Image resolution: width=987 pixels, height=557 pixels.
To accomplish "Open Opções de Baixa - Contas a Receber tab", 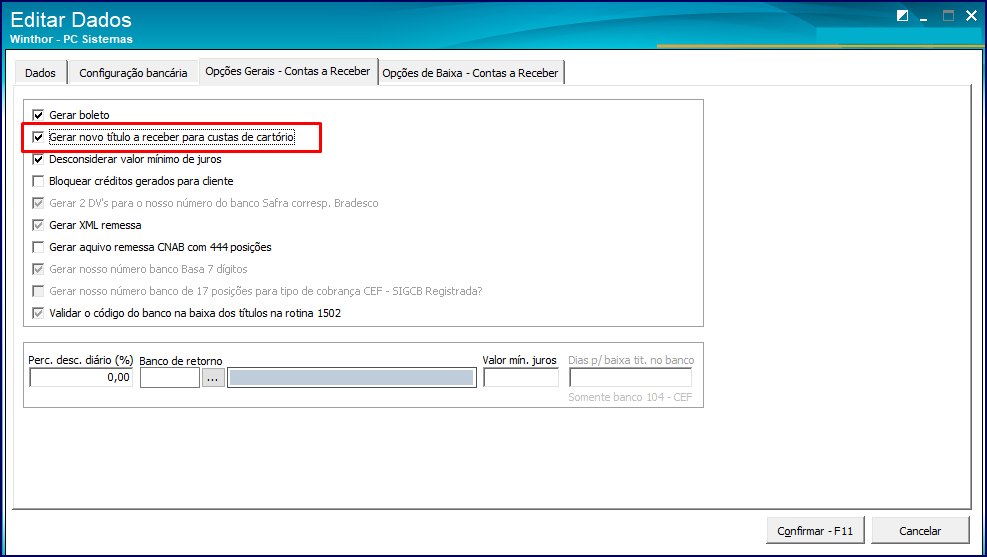I will point(470,73).
